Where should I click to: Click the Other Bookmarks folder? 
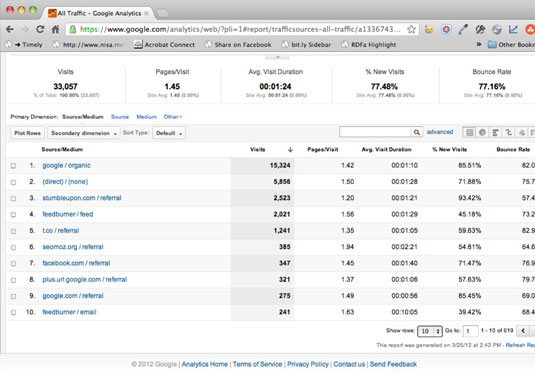[511, 45]
